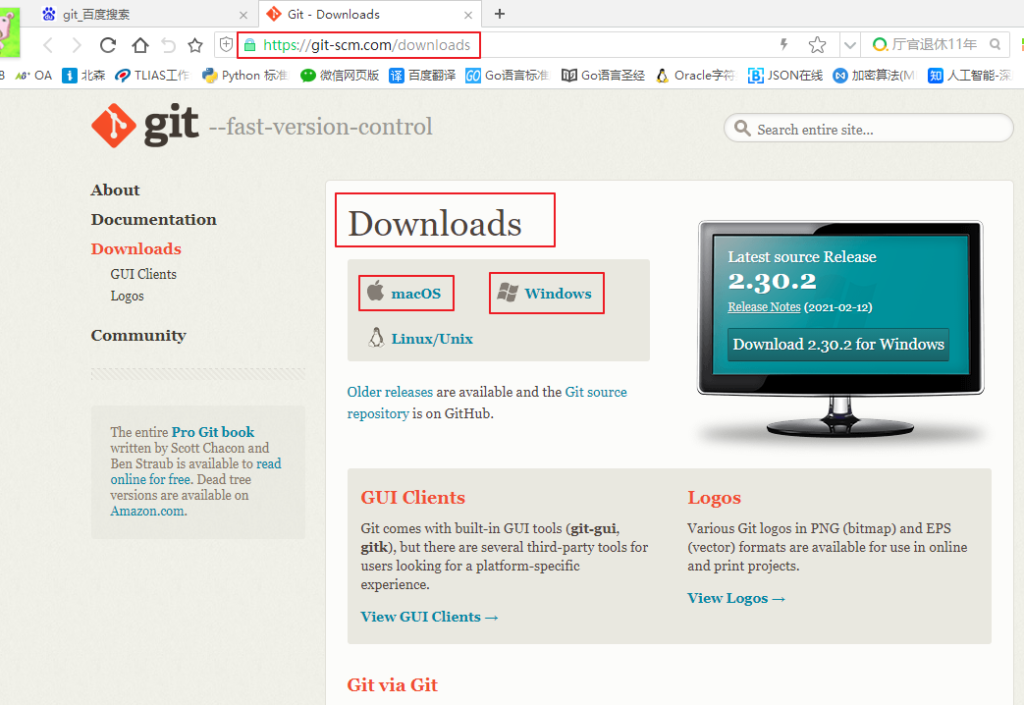The image size is (1024, 705).
Task: Expand the address bar dropdown arrow
Action: (849, 45)
